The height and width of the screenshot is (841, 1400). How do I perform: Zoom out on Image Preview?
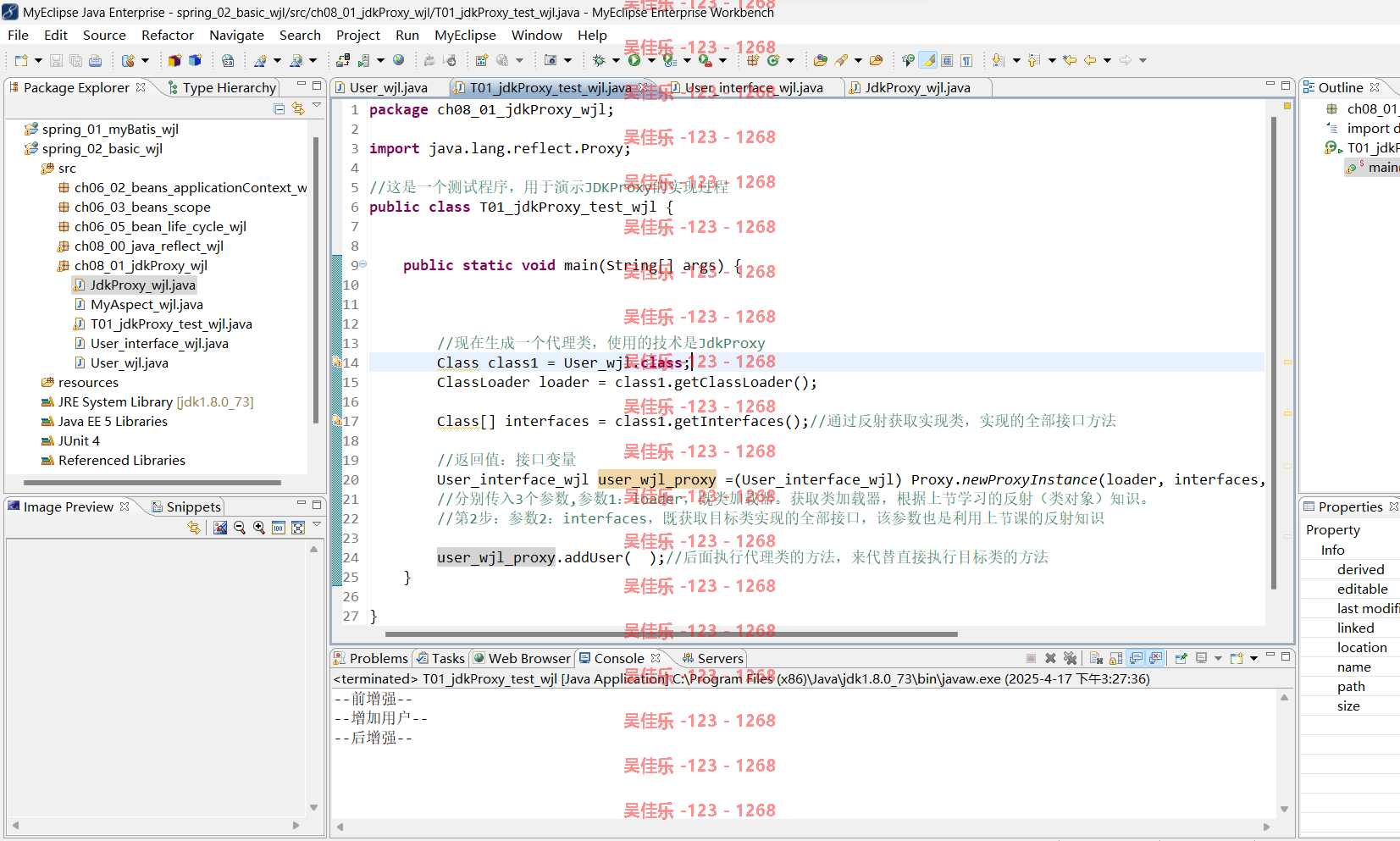(240, 528)
